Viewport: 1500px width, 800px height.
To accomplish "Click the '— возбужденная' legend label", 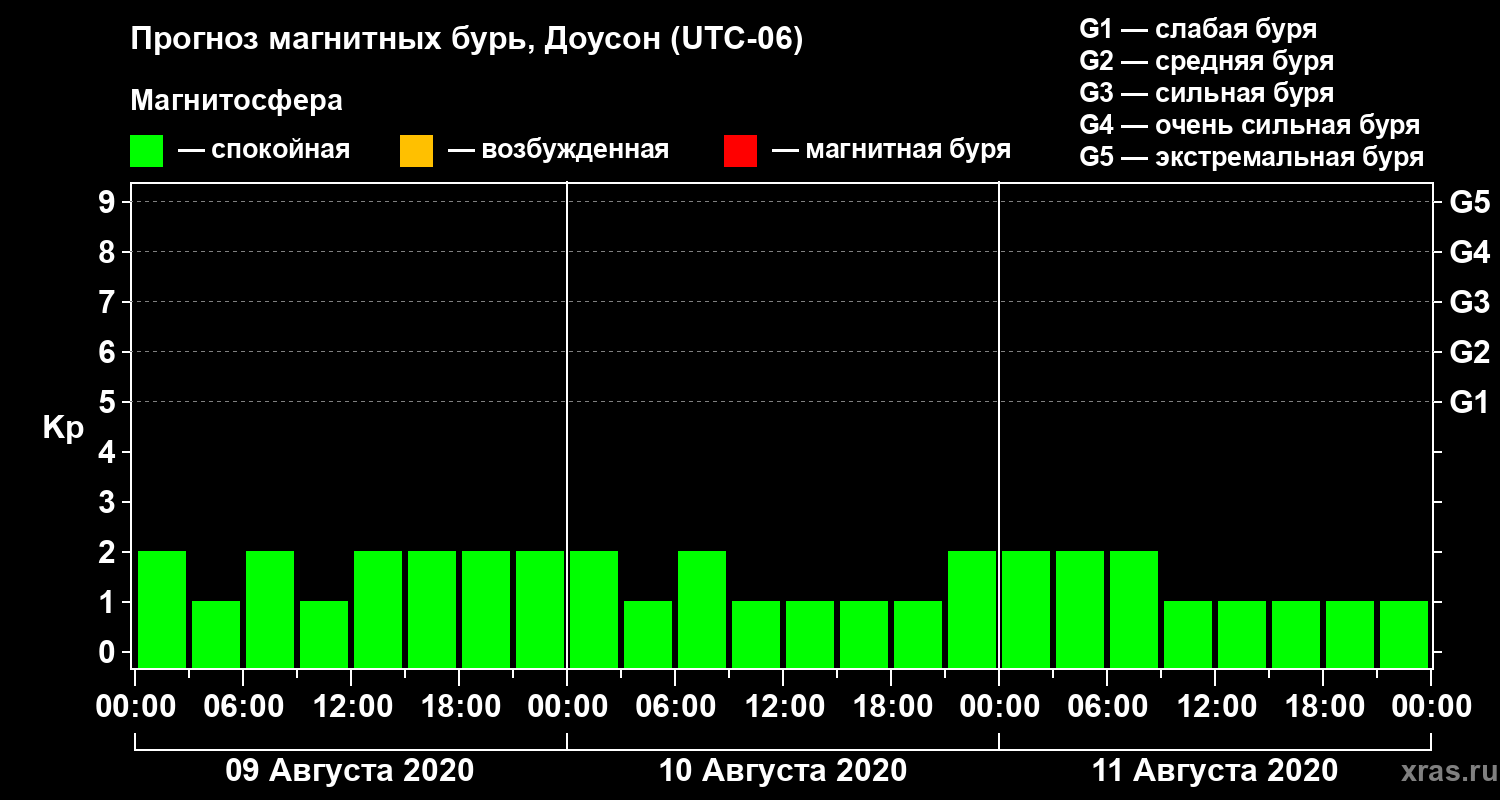I will (558, 151).
